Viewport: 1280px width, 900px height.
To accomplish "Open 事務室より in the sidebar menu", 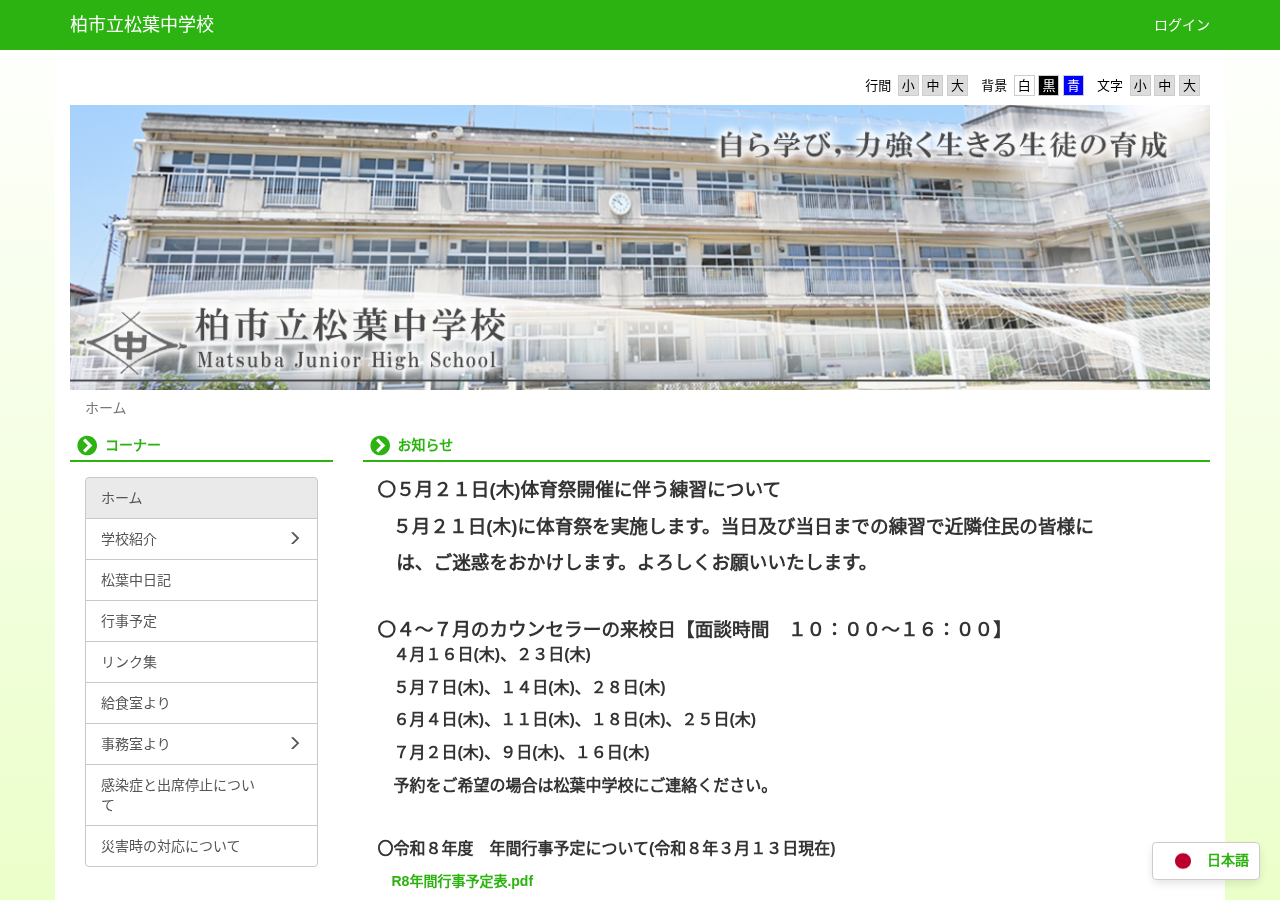I will (x=201, y=744).
